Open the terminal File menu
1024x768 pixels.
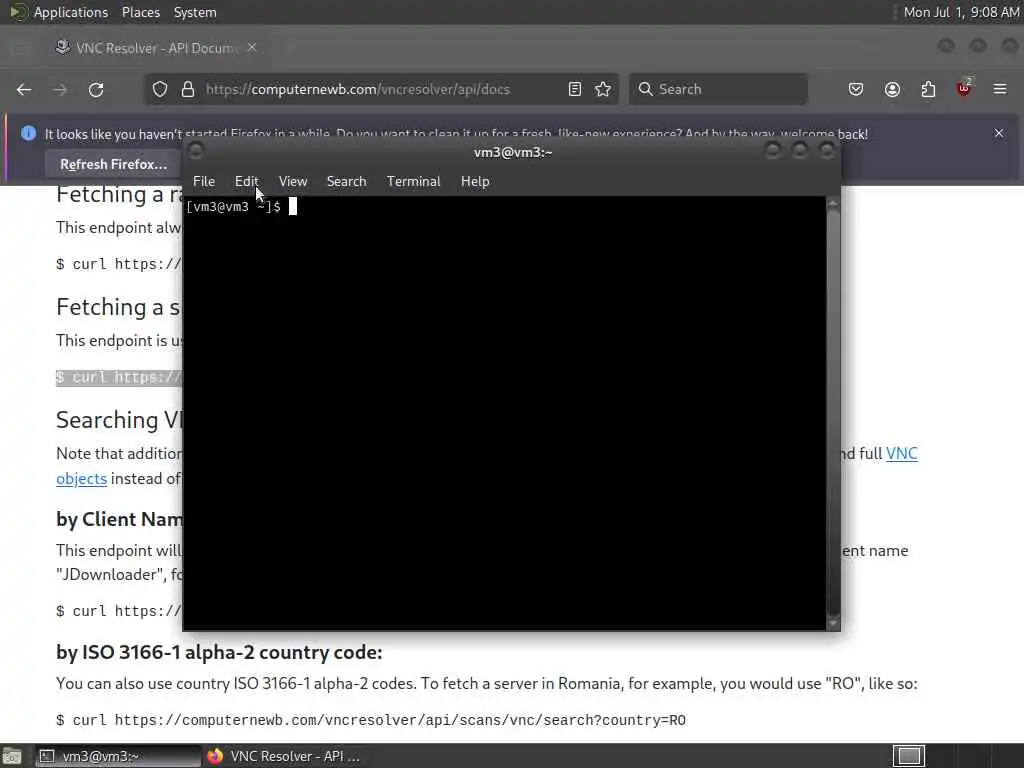[204, 182]
